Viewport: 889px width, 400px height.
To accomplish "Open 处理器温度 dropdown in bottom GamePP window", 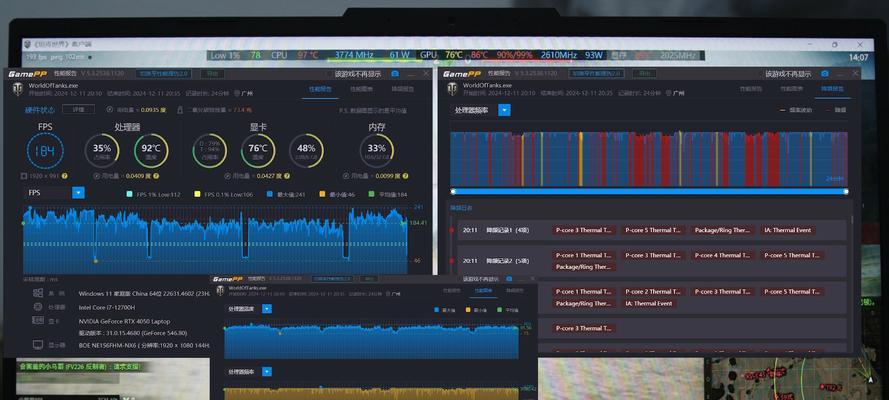I will [267, 309].
